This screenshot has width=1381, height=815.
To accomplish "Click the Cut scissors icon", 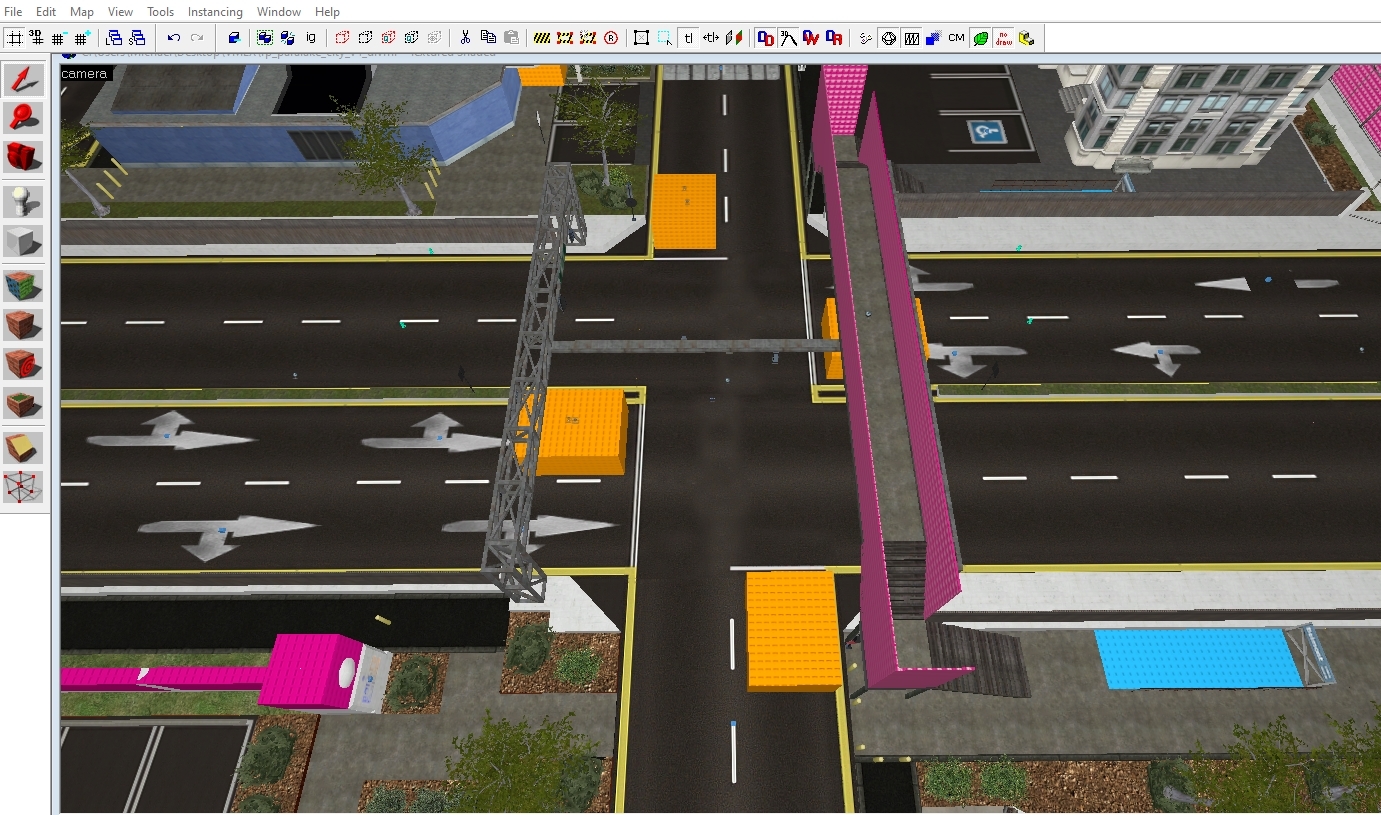I will point(465,38).
